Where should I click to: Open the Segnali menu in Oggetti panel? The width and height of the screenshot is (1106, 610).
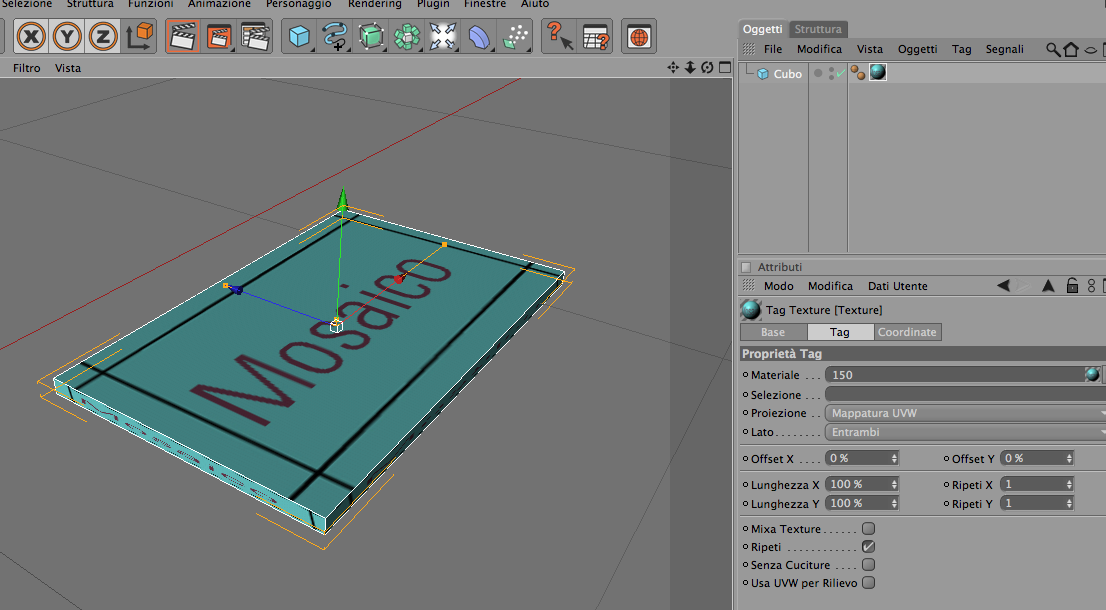click(x=1004, y=49)
